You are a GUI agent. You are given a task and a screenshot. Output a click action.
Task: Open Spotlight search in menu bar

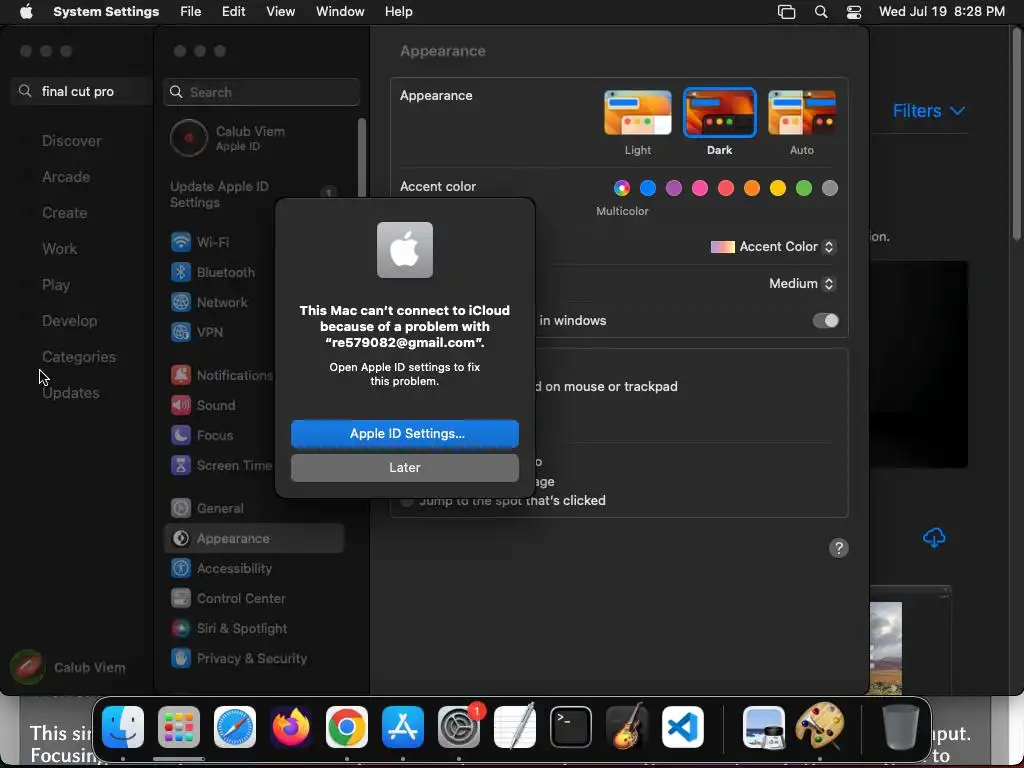coord(821,12)
